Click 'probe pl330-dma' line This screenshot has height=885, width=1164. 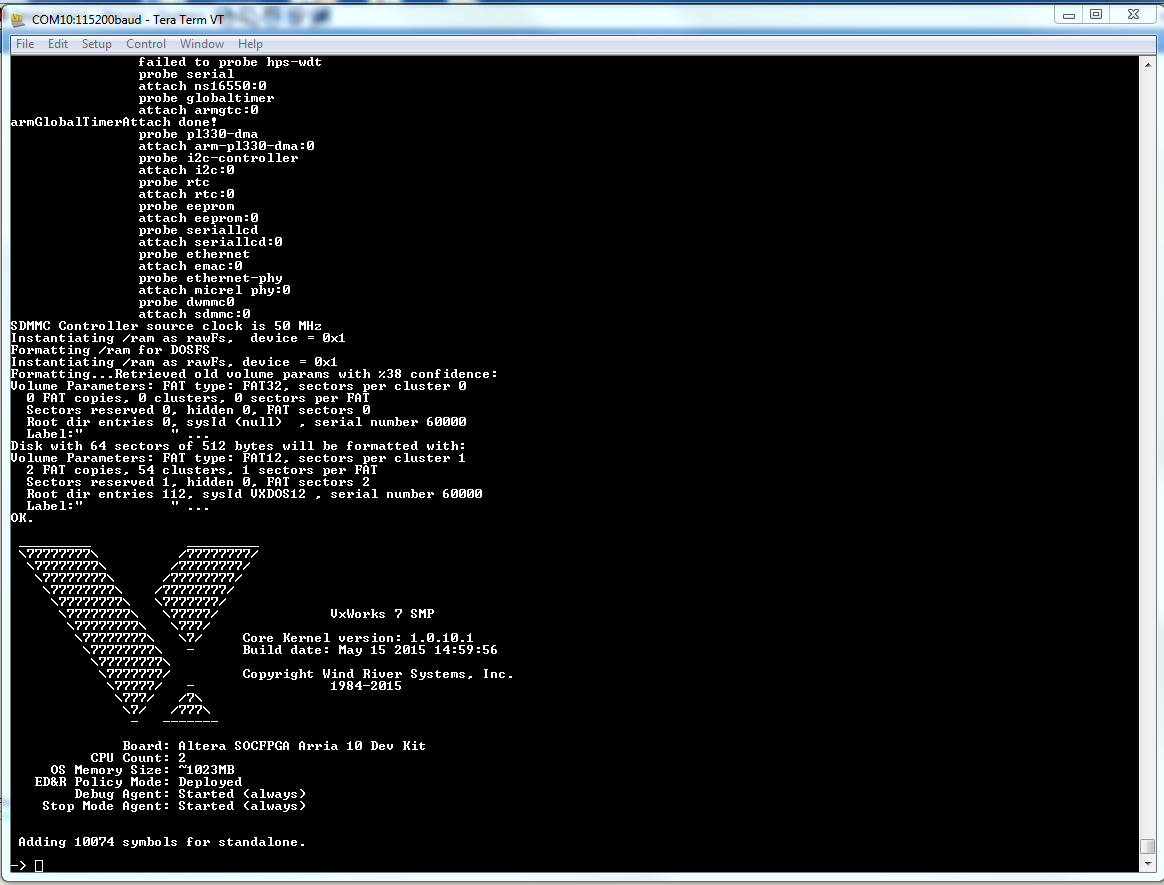198,134
